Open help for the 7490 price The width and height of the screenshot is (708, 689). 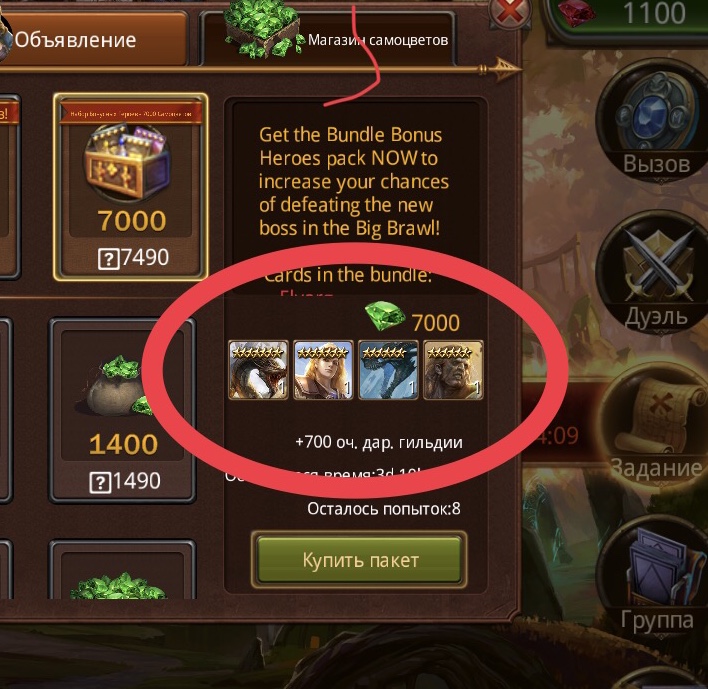(109, 259)
